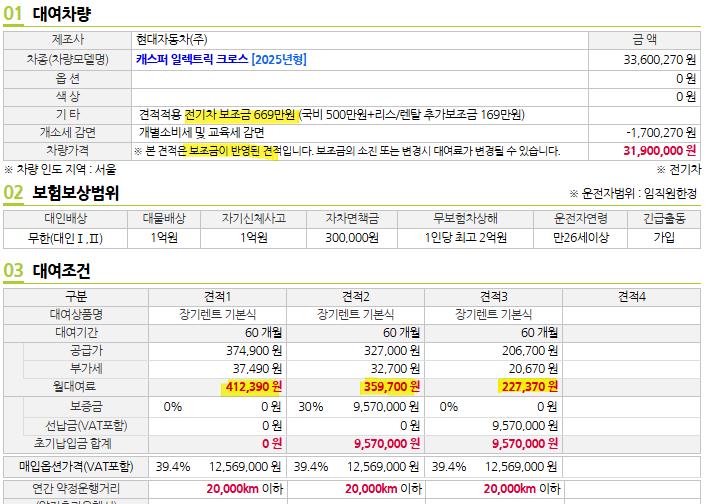Click 20,000km 이하 in 견적1 column
The width and height of the screenshot is (707, 504).
(x=245, y=489)
